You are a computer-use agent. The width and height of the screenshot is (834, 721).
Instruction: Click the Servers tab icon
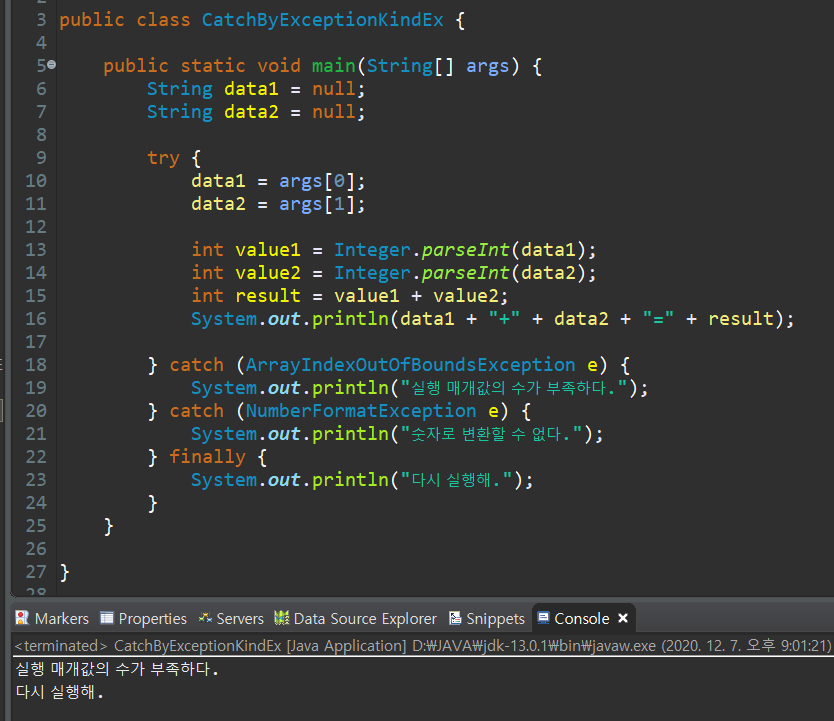tap(205, 617)
